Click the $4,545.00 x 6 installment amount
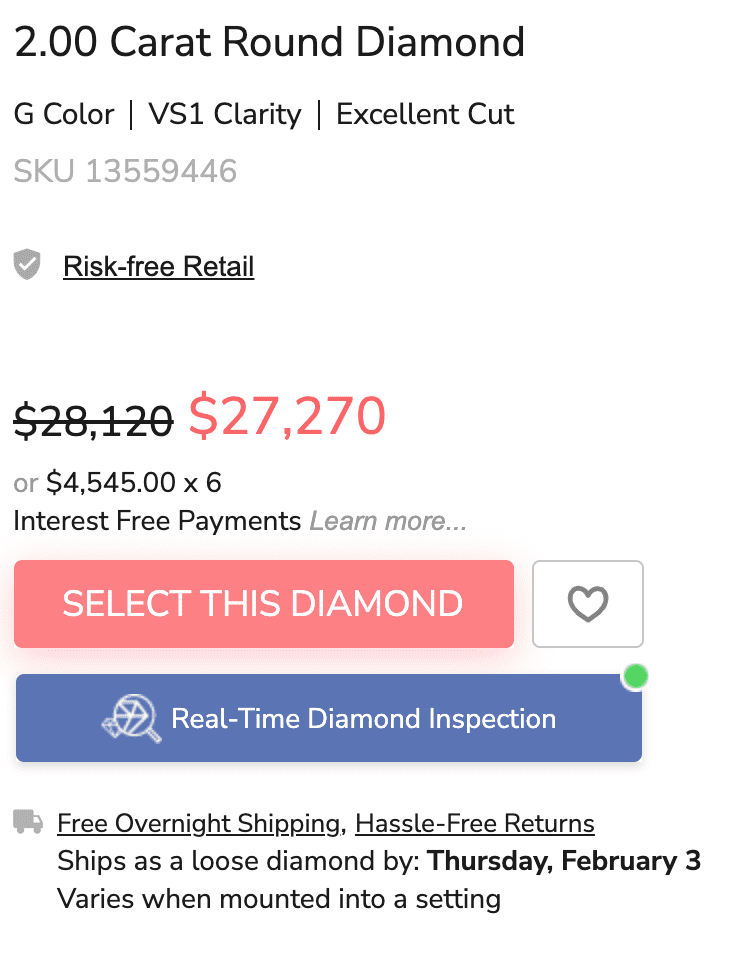Viewport: 746px width, 954px height. pos(134,484)
